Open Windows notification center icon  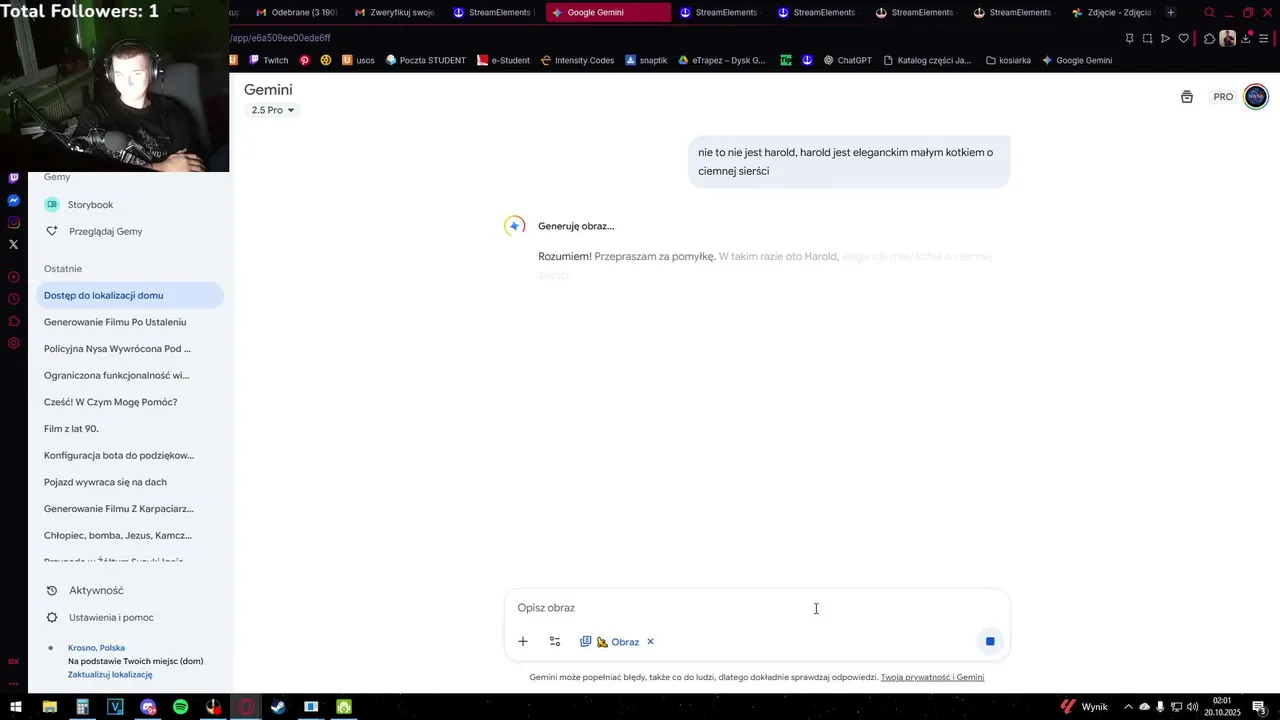tap(1258, 707)
